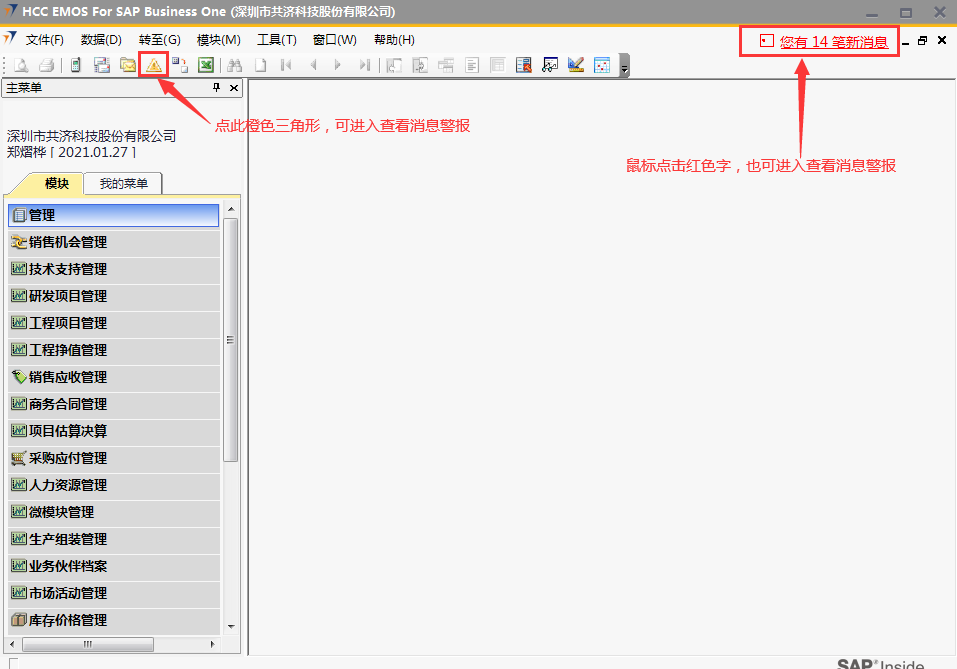Click the mobile phone SMS toolbar icon

[75, 65]
